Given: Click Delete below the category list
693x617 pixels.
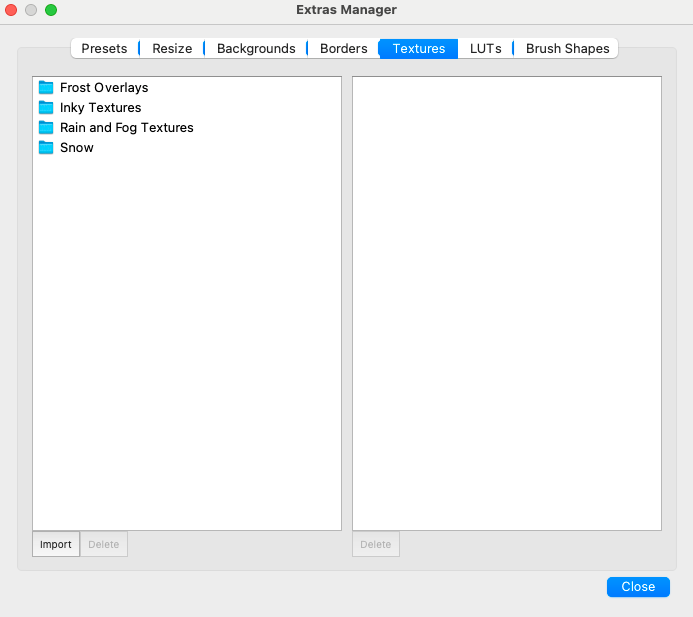Looking at the screenshot, I should point(104,545).
